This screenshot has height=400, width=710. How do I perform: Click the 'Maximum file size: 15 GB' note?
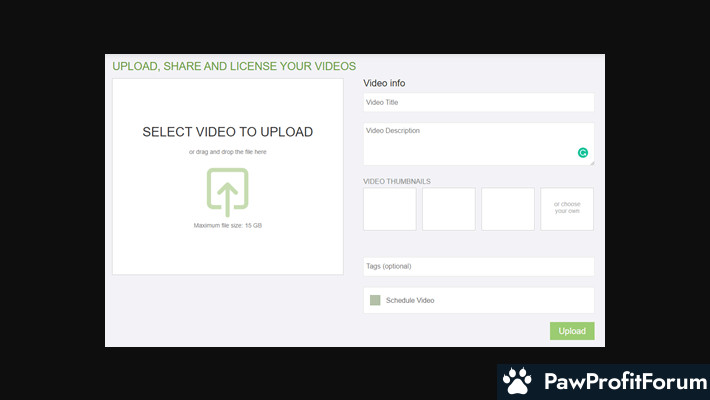point(227,226)
